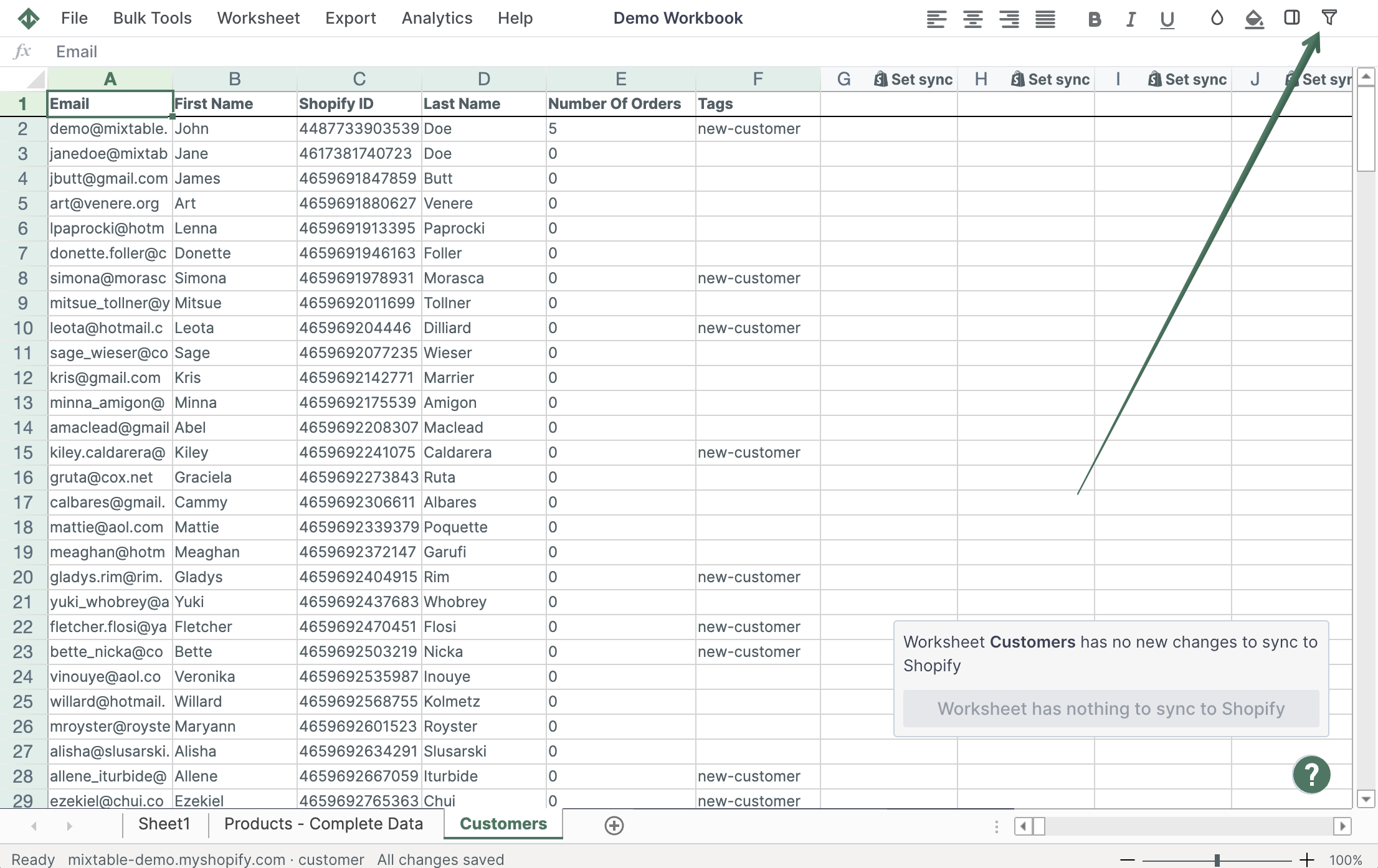Click the Shopify Set sync icon on column G
The width and height of the screenshot is (1378, 868).
[x=880, y=79]
